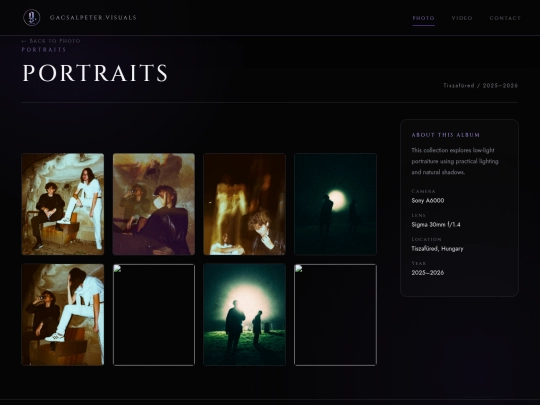540x405 pixels.
Task: Go to the Contact nav tab
Action: pyautogui.click(x=505, y=18)
